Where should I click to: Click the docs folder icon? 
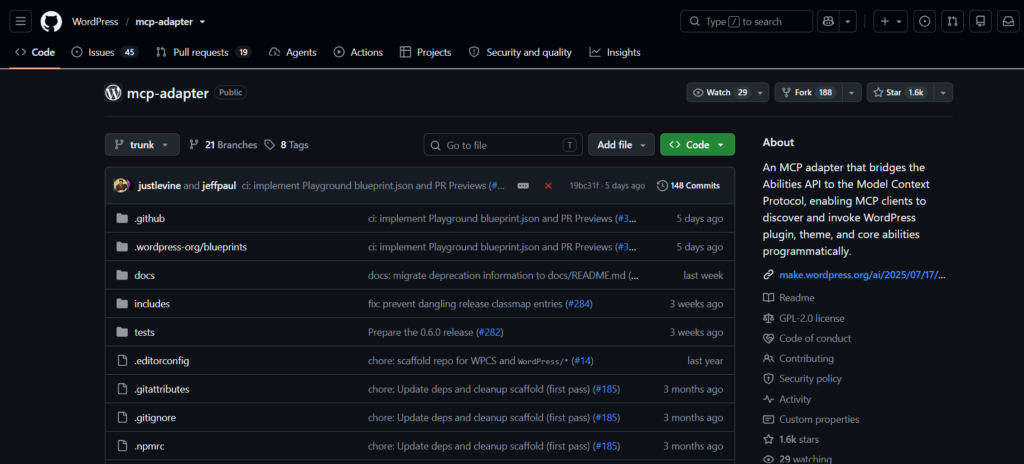(121, 275)
